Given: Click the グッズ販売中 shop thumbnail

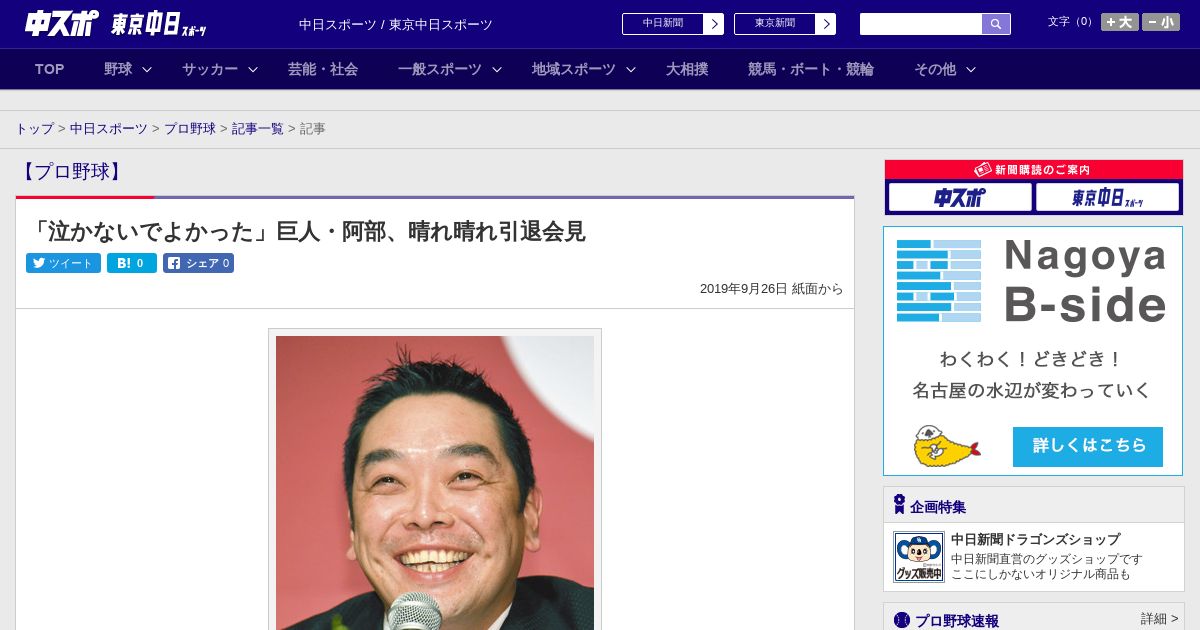Looking at the screenshot, I should point(919,557).
